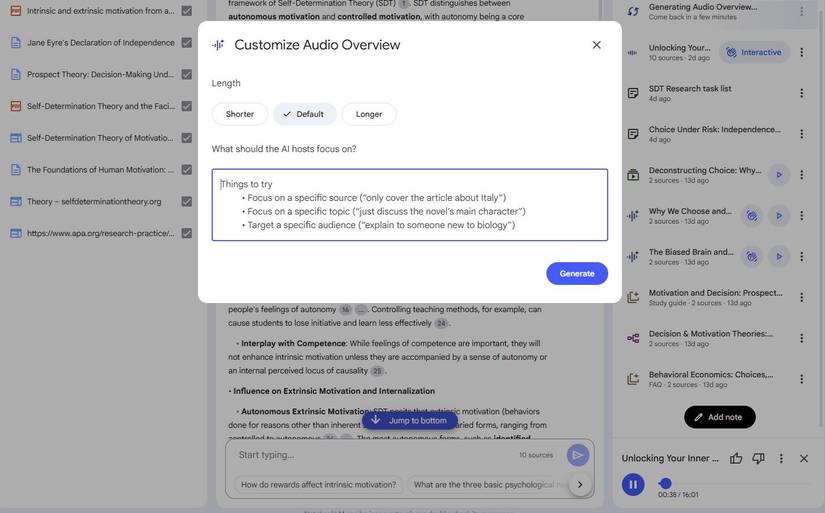This screenshot has width=825, height=513.
Task: Open more options for Choice Under Risk note
Action: pyautogui.click(x=801, y=134)
